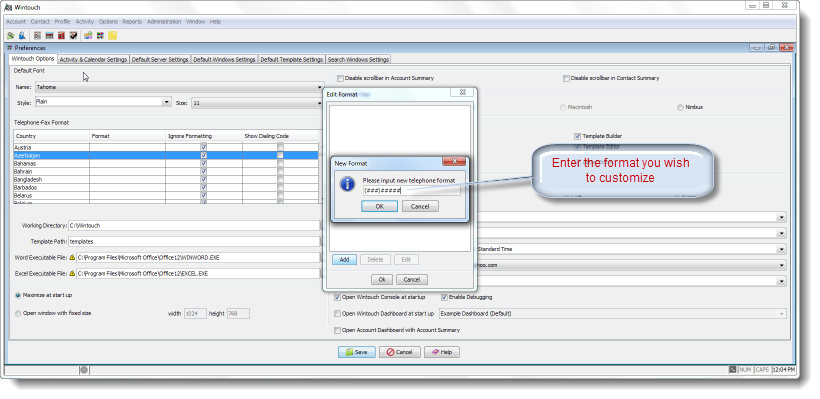Screen dimensions: 820x399
Task: Click the Save button in Preferences
Action: pyautogui.click(x=357, y=352)
